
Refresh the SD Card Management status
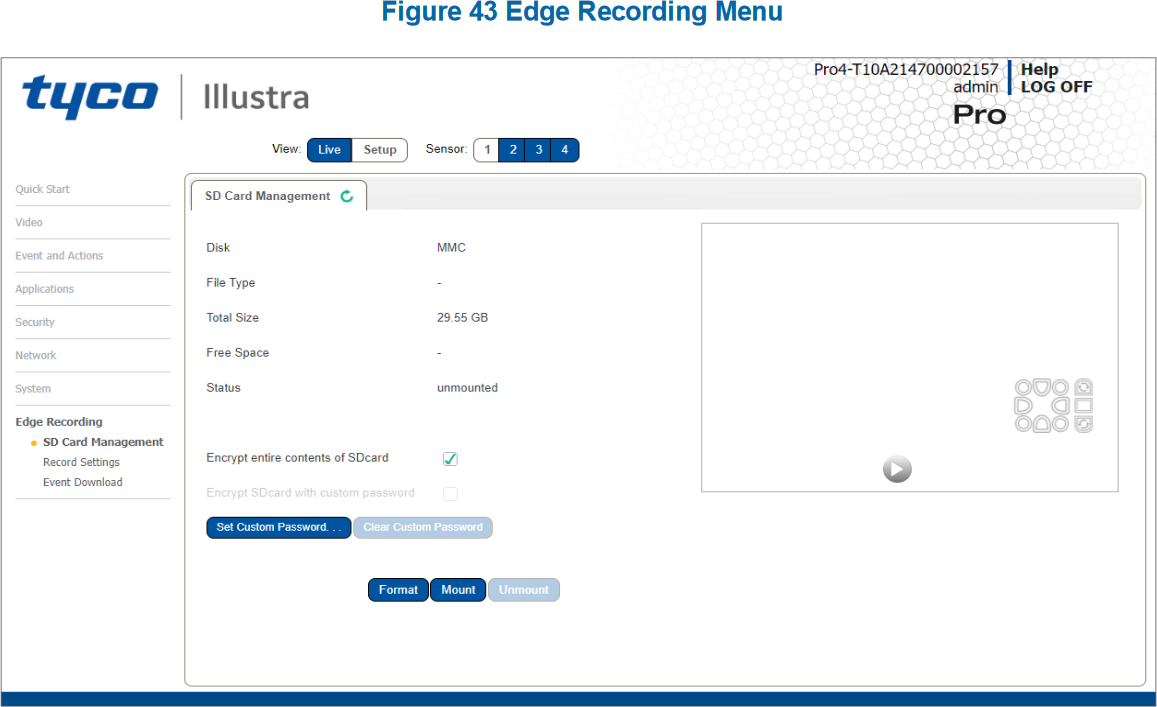[347, 196]
